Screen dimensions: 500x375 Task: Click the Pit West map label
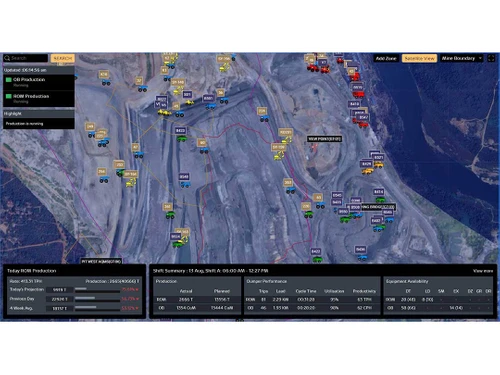click(101, 261)
